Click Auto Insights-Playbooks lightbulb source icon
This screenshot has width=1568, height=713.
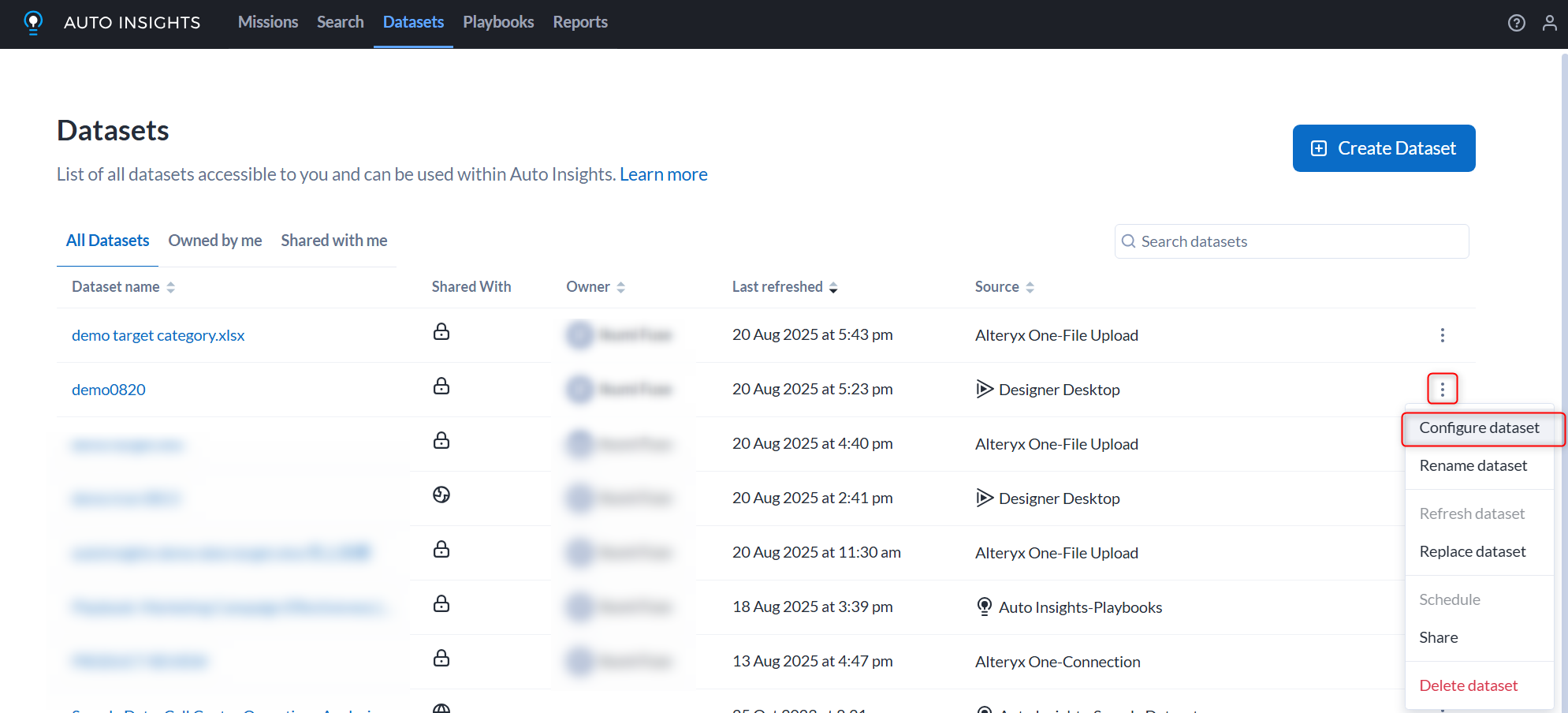coord(985,607)
